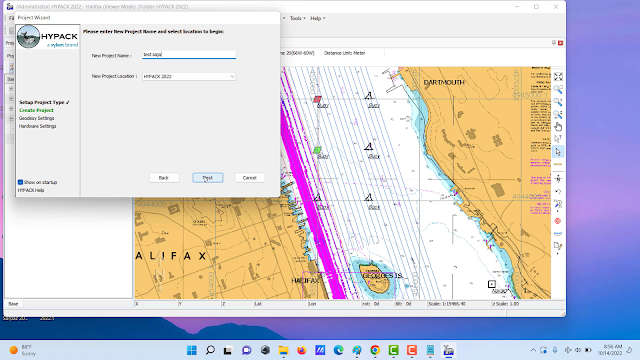Select the zoom window magnifier tool
The image size is (640, 360).
click(x=558, y=89)
